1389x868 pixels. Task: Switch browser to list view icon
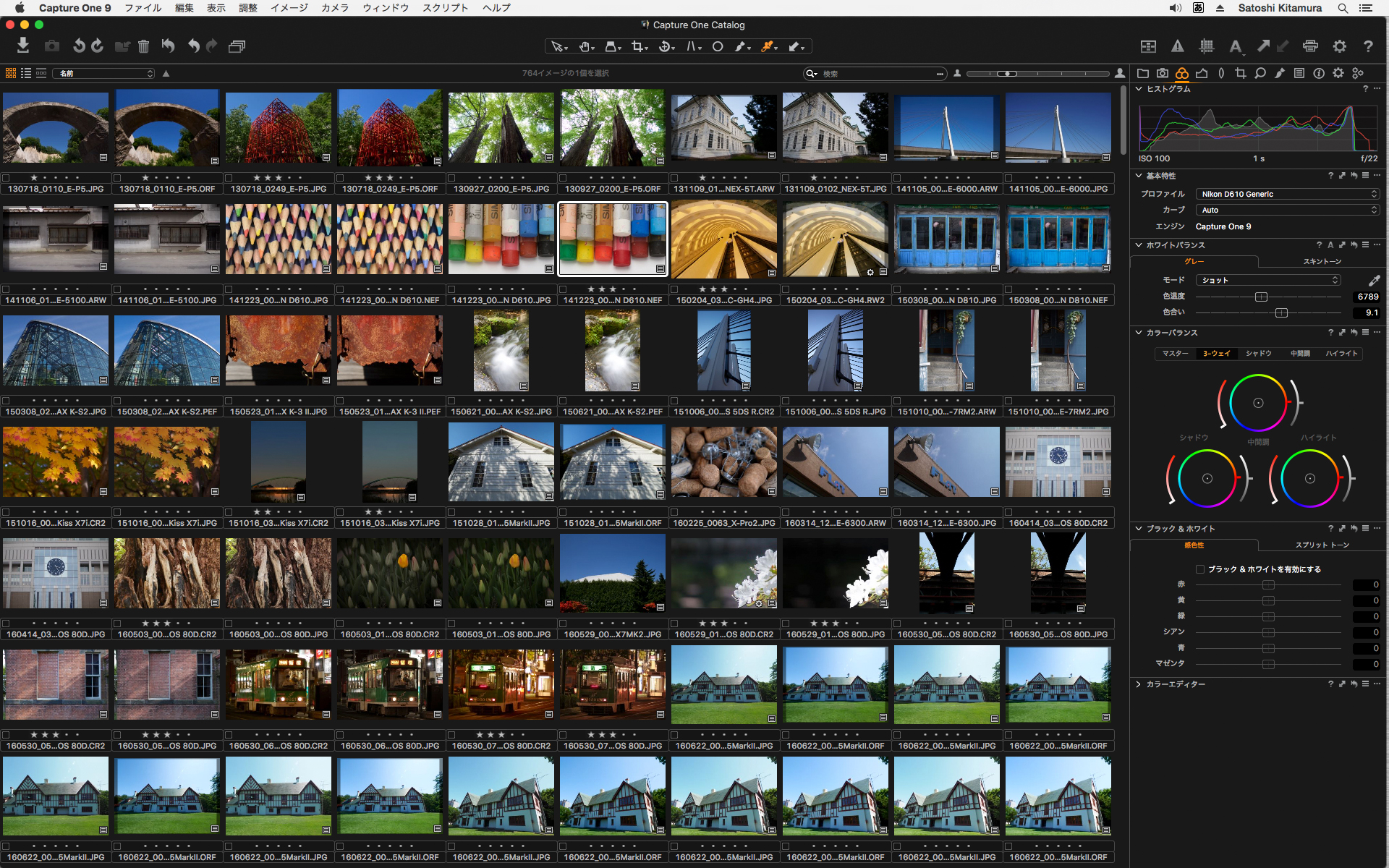pyautogui.click(x=26, y=73)
